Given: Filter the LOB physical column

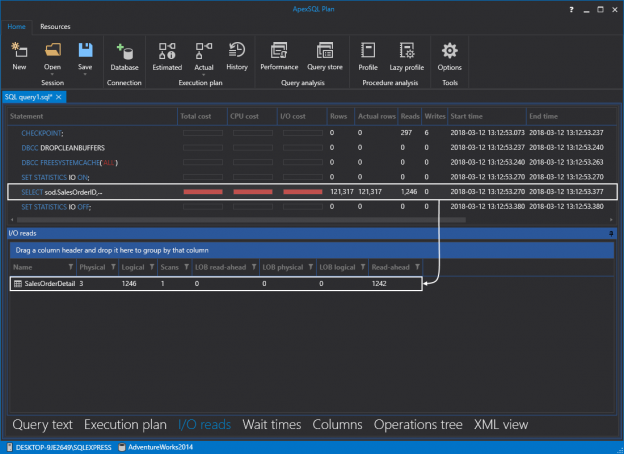Looking at the screenshot, I should pyautogui.click(x=311, y=267).
